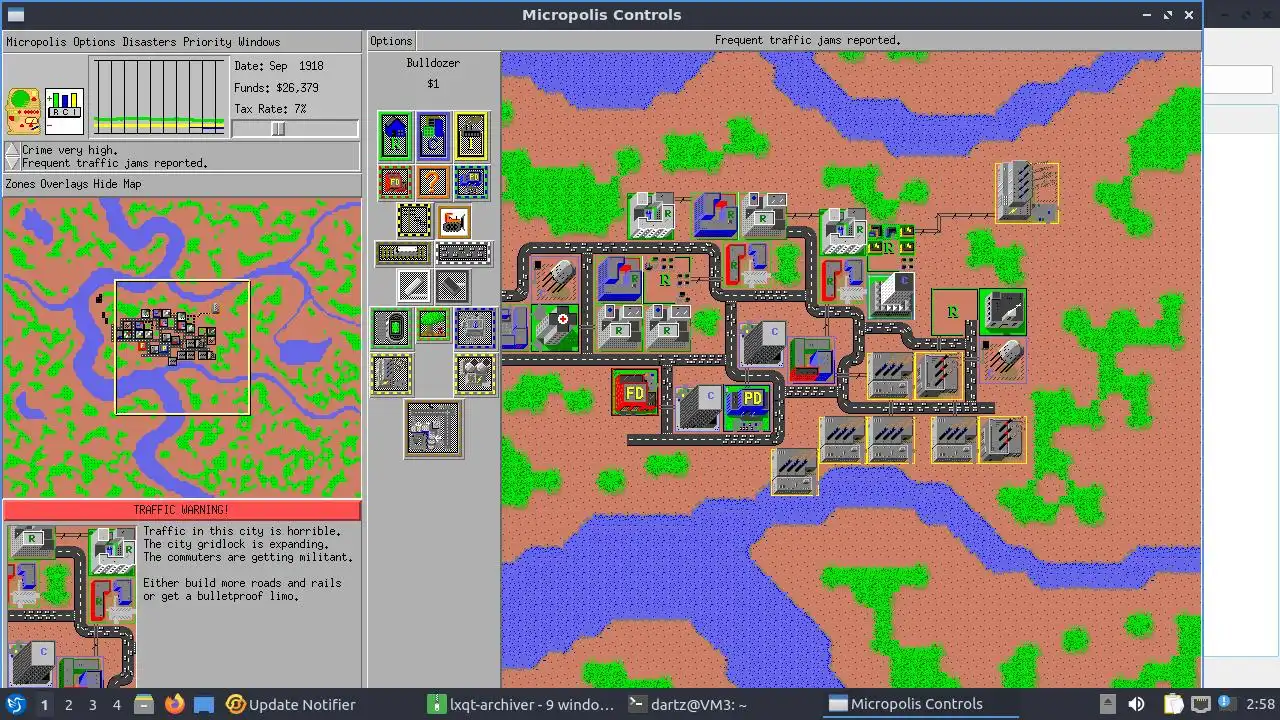Viewport: 1280px width, 720px height.
Task: Click the 2:58 taskbar clock
Action: tap(1260, 704)
